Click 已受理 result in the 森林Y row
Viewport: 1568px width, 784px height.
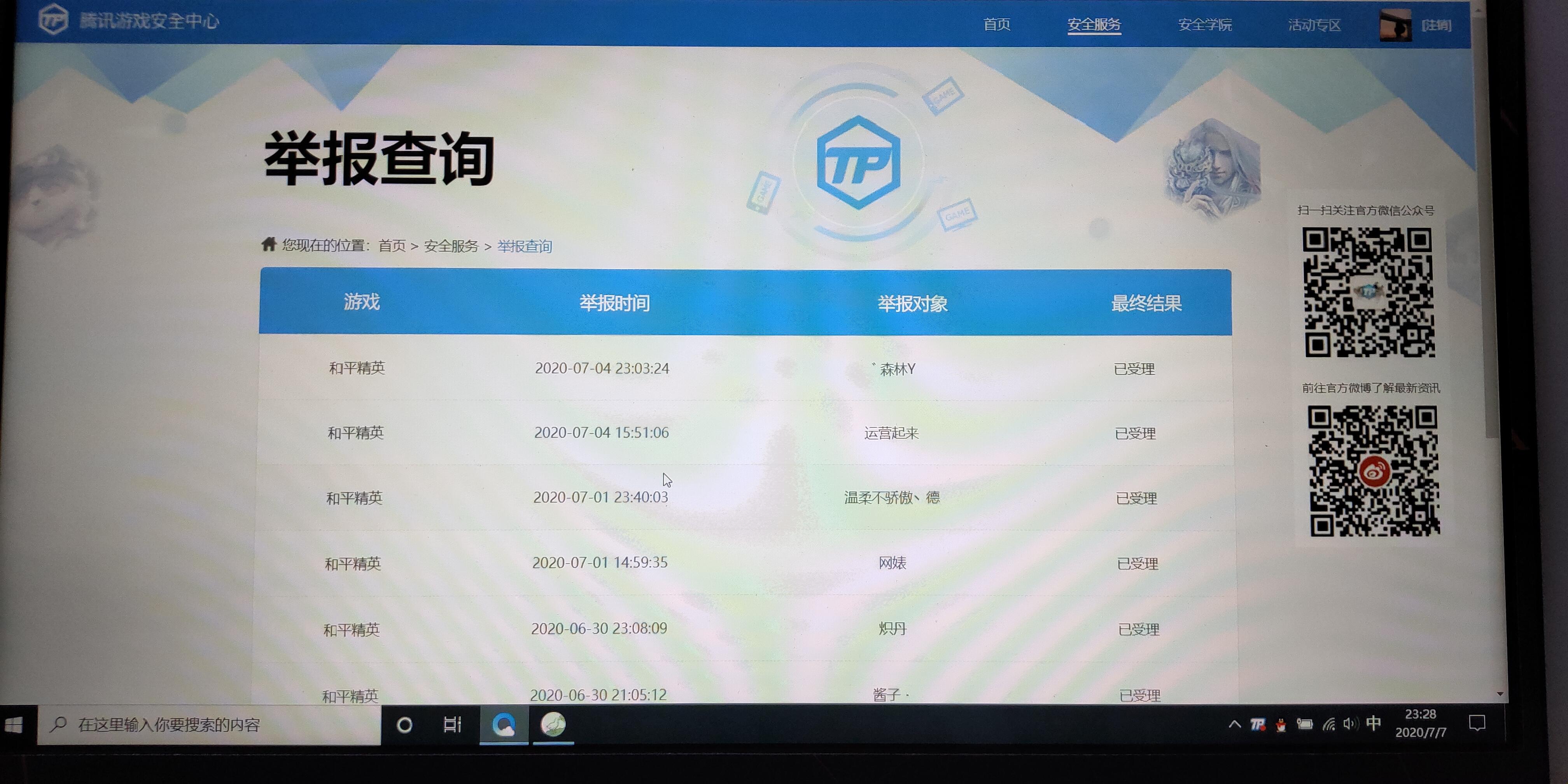point(1134,369)
